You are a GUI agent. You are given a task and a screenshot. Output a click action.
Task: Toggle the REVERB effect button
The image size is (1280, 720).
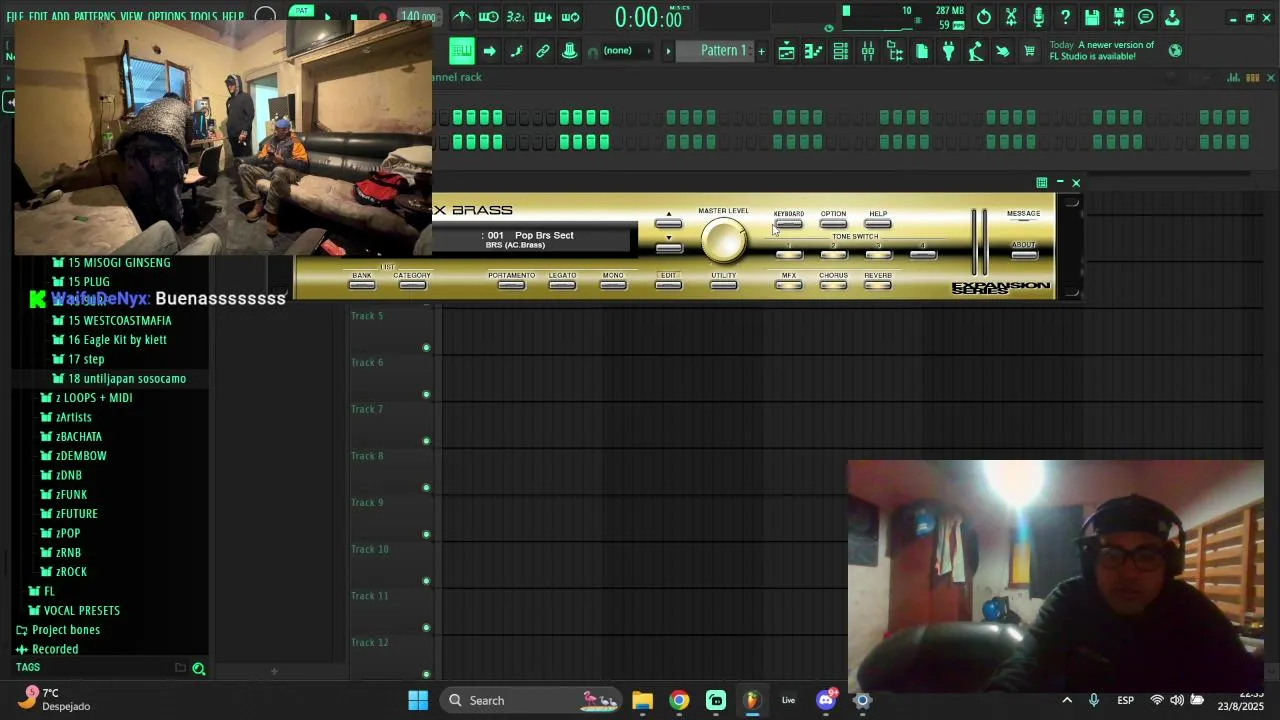tap(877, 285)
